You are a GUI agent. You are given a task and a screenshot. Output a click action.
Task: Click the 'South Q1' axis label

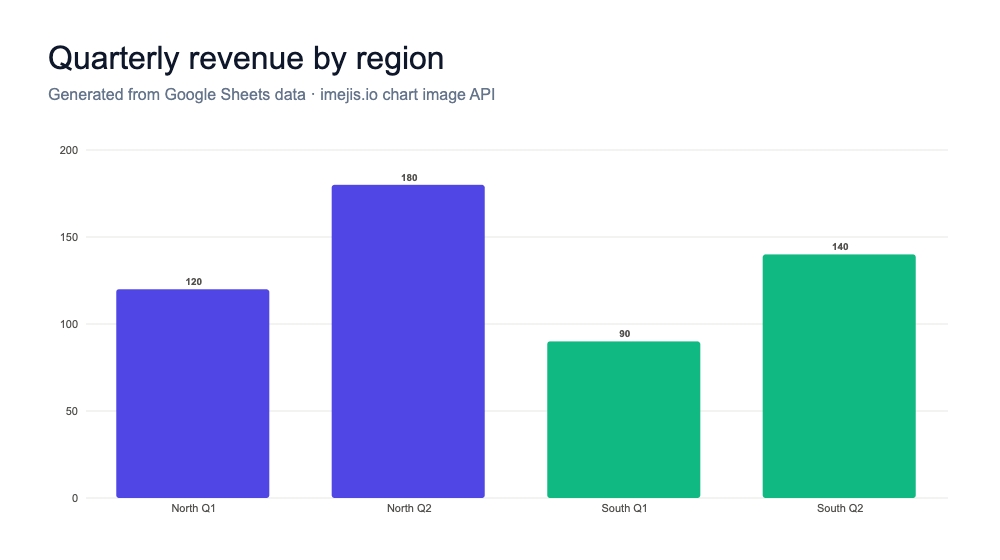tap(624, 508)
